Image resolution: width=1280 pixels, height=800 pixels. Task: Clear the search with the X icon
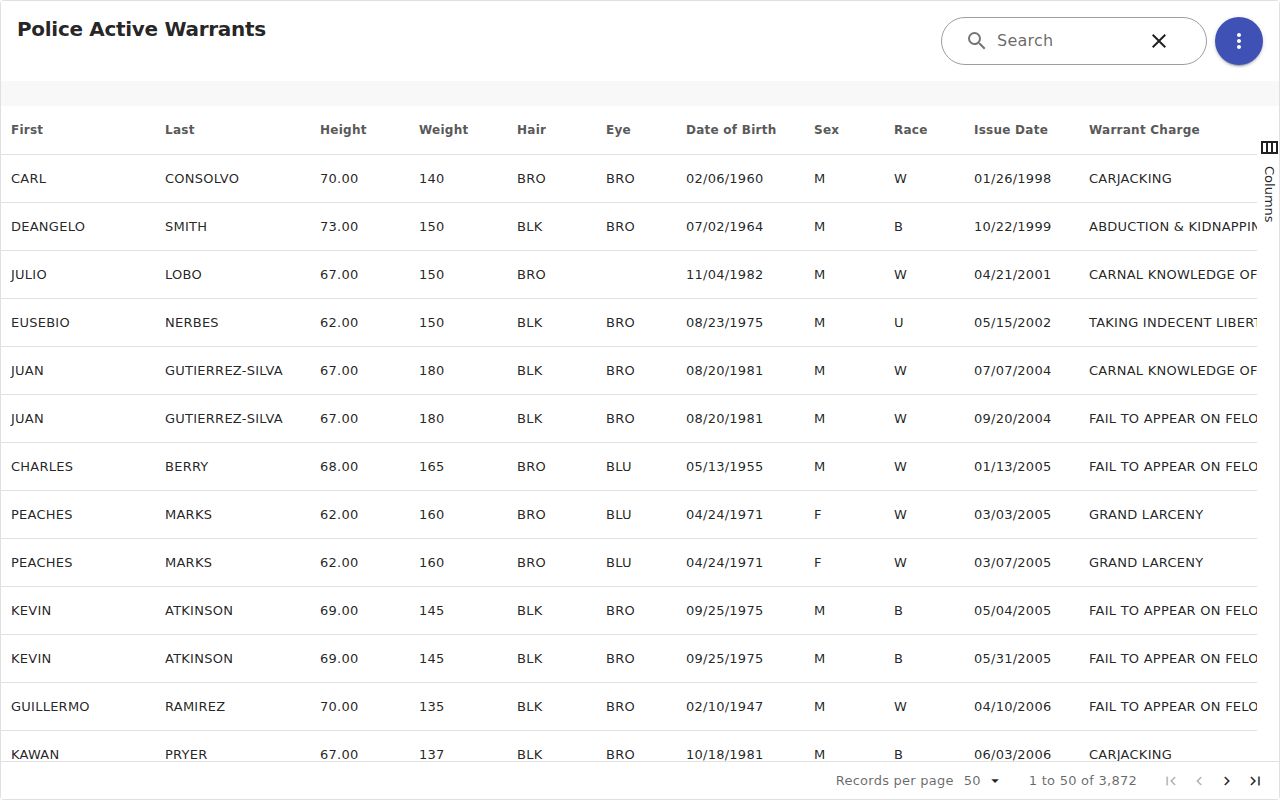(1159, 41)
